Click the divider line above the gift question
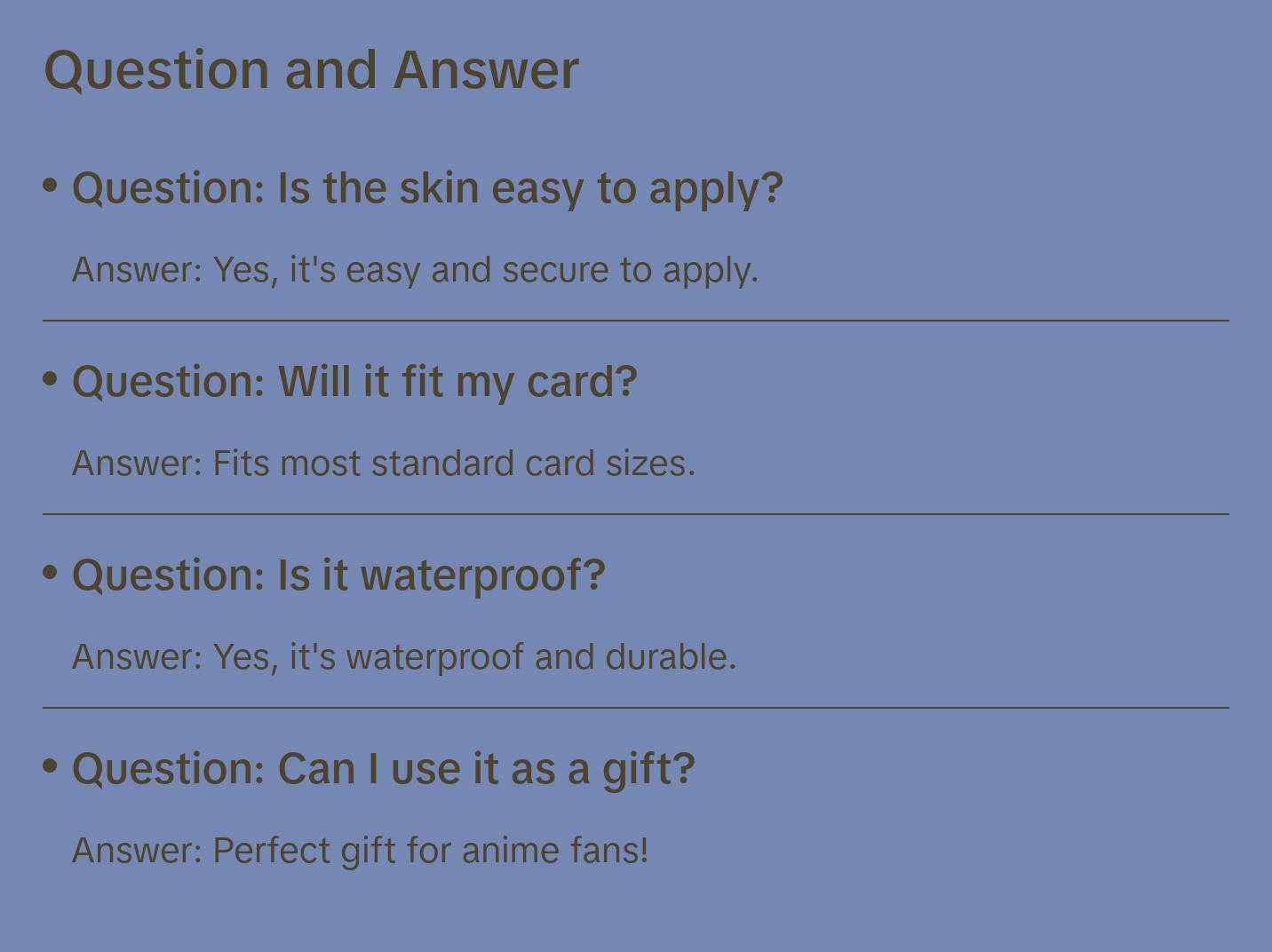 point(636,708)
